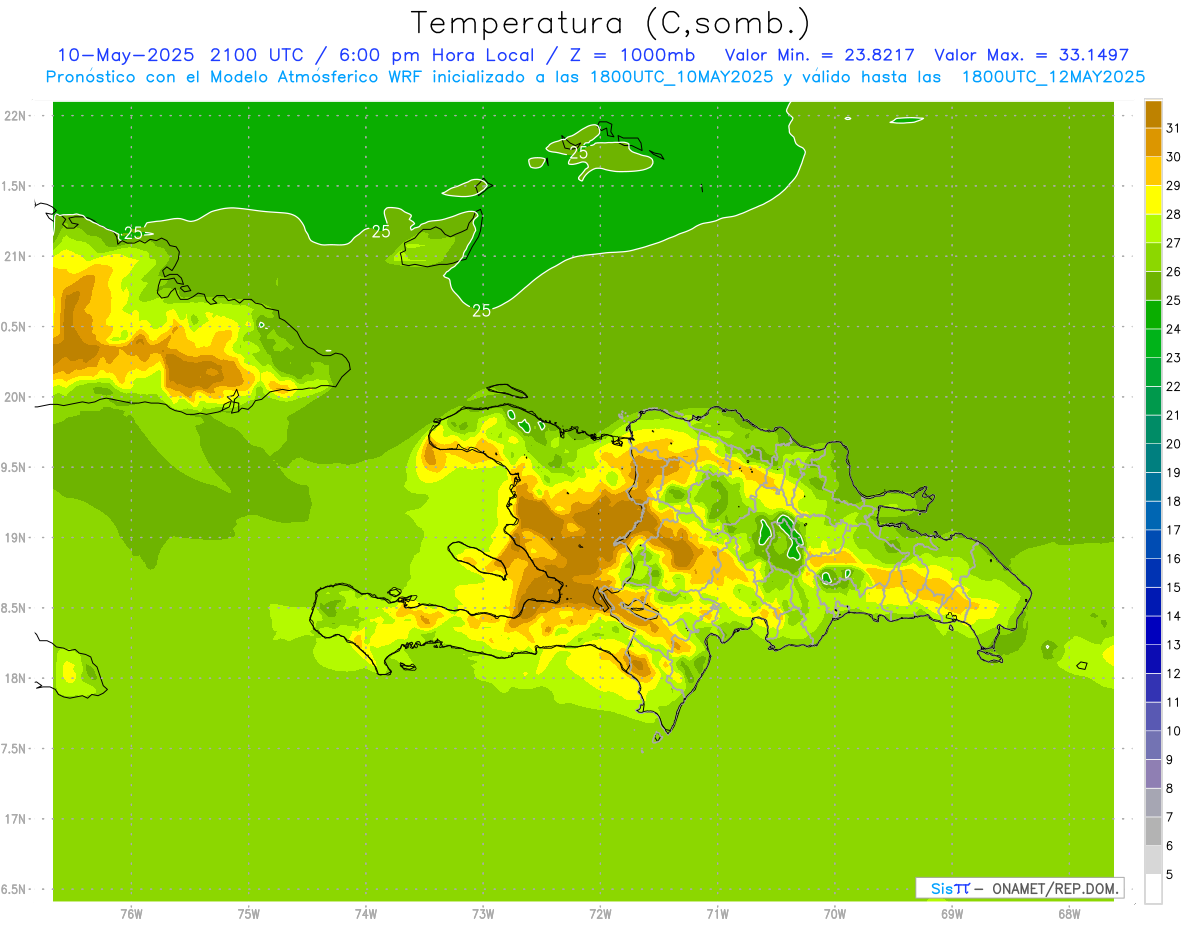Pick the green legend swatch between 24 and 25
This screenshot has width=1200, height=927.
[x=1153, y=315]
